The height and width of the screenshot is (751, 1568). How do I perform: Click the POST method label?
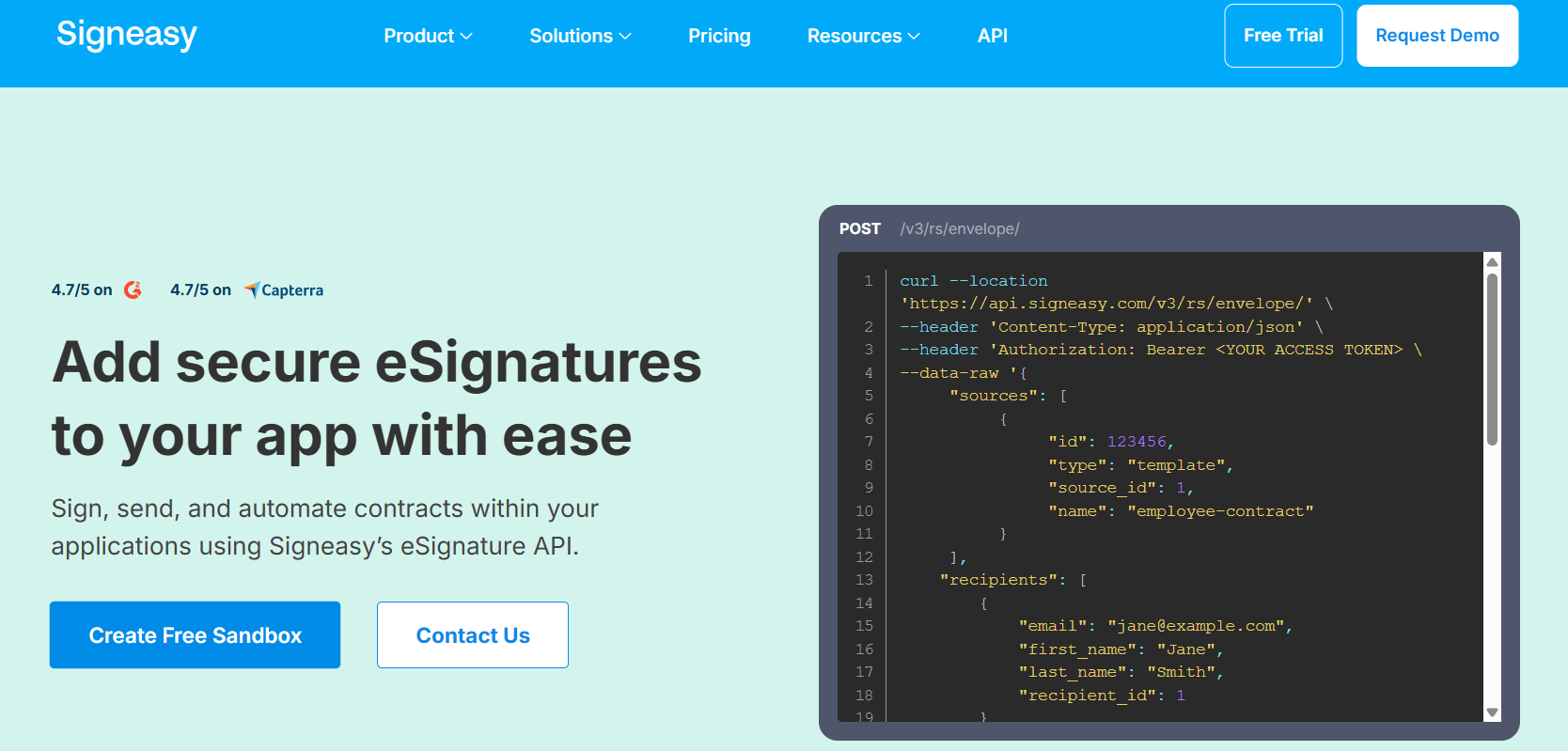860,228
